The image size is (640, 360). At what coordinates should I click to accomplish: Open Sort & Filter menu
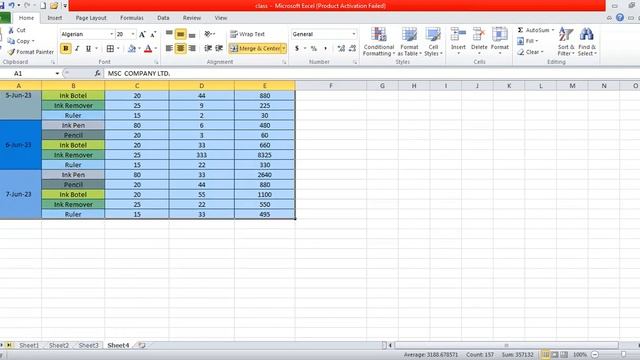click(x=566, y=42)
